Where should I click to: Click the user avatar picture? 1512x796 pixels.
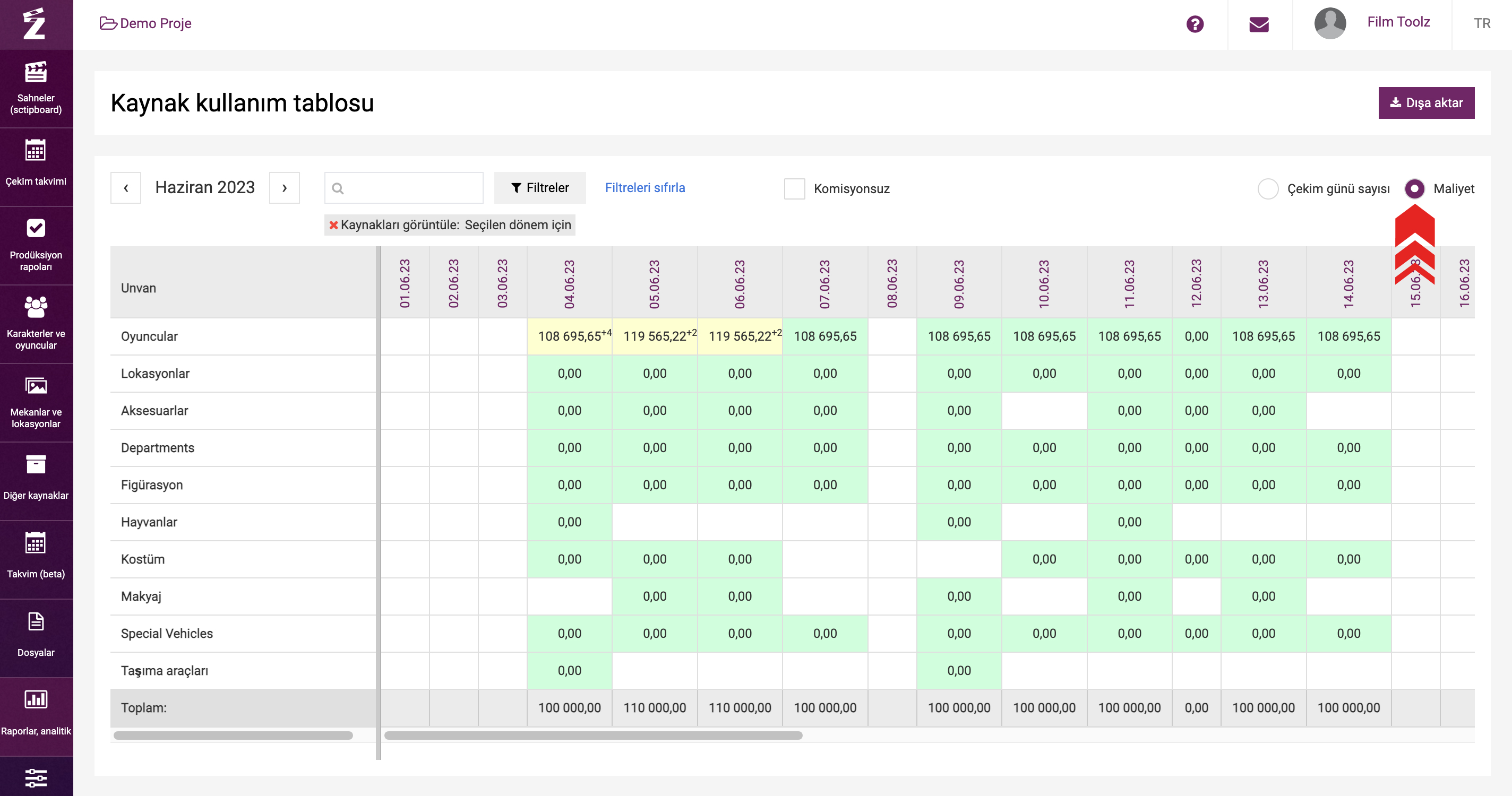tap(1330, 23)
